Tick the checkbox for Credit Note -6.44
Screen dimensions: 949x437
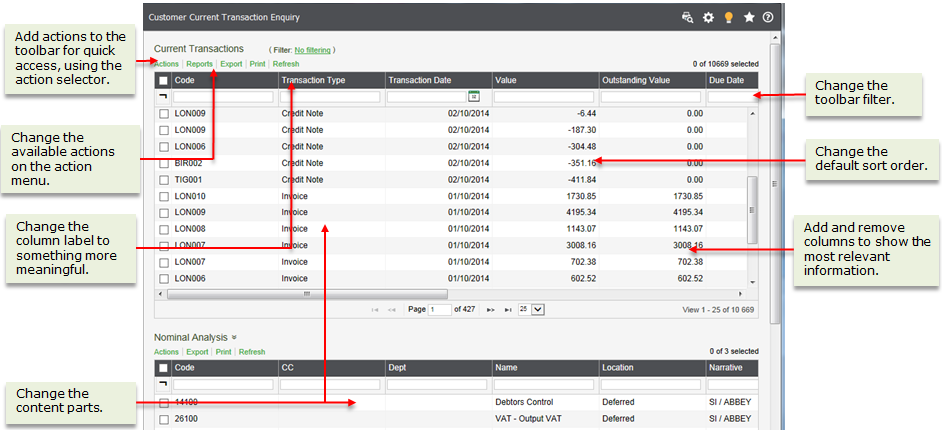coord(163,113)
